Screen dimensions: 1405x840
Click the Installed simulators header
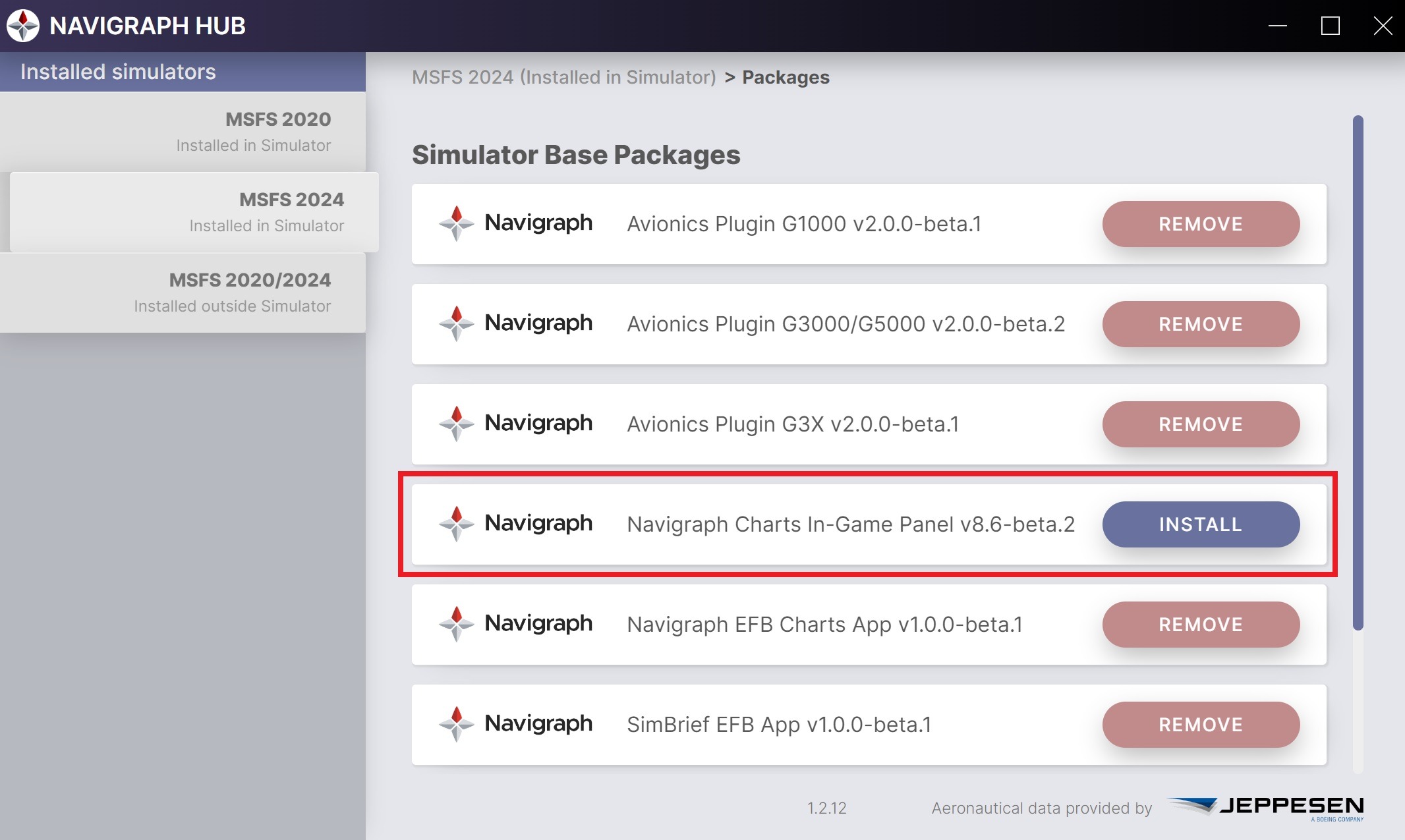(183, 72)
